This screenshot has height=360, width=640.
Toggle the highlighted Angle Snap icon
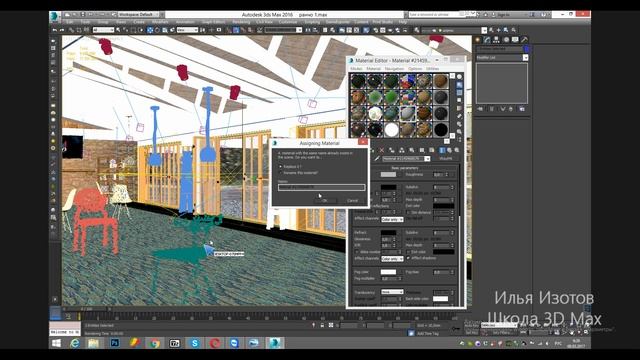point(236,30)
